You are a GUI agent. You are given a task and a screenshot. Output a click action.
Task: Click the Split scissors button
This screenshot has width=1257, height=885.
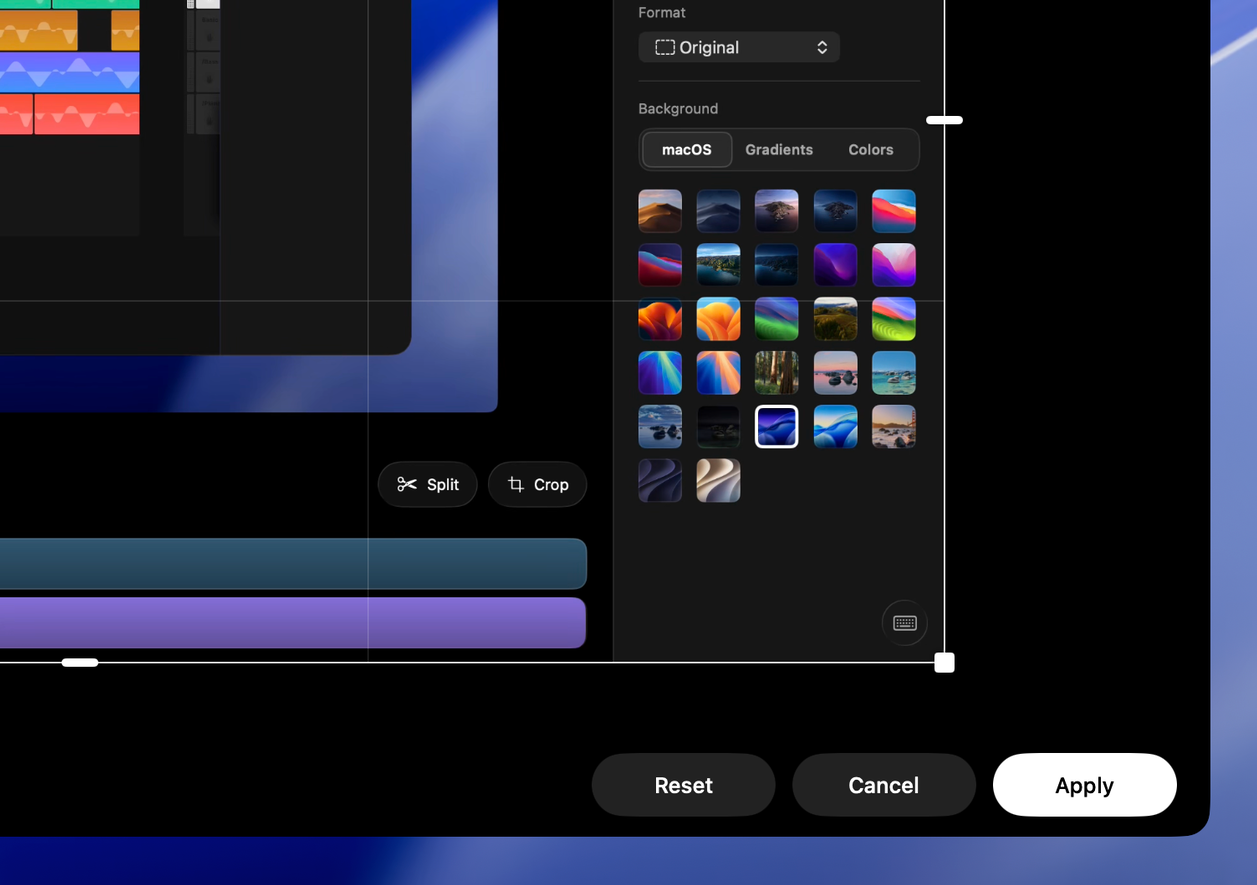point(427,484)
